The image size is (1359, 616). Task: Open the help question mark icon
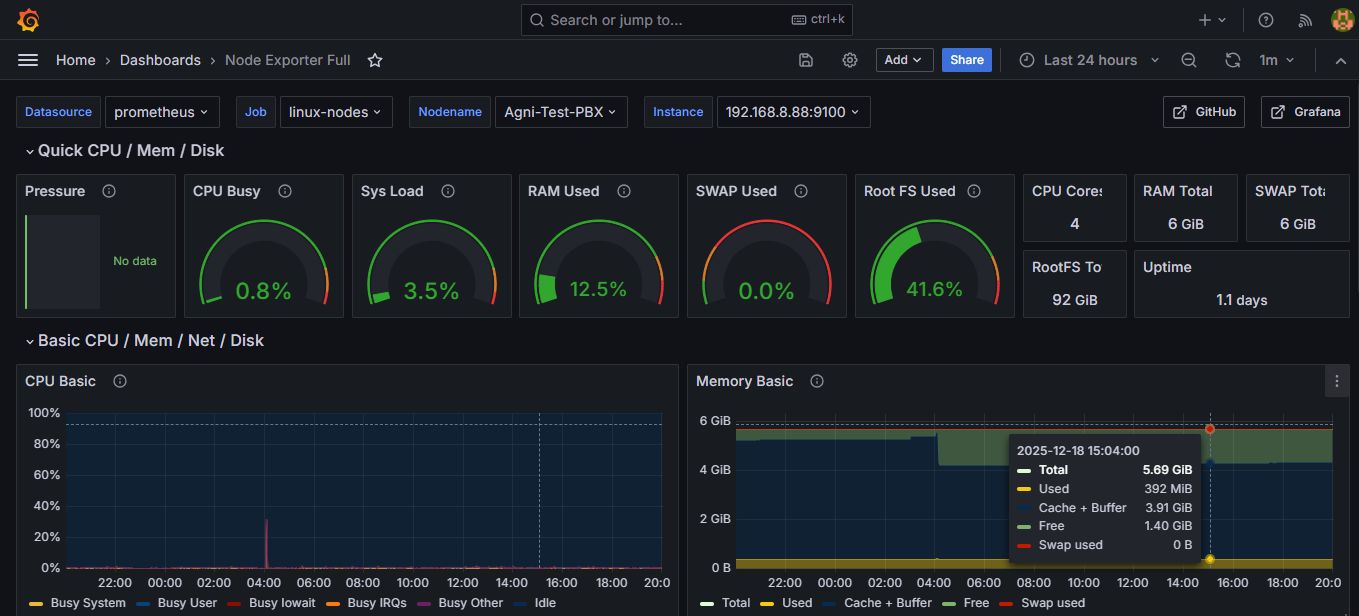(1266, 20)
